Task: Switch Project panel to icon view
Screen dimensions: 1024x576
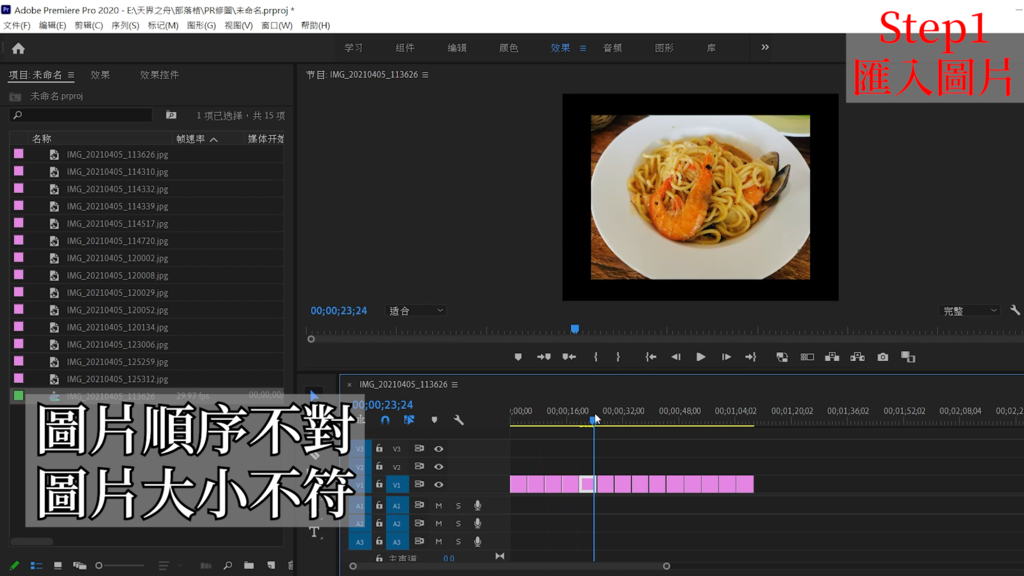Action: 57,566
